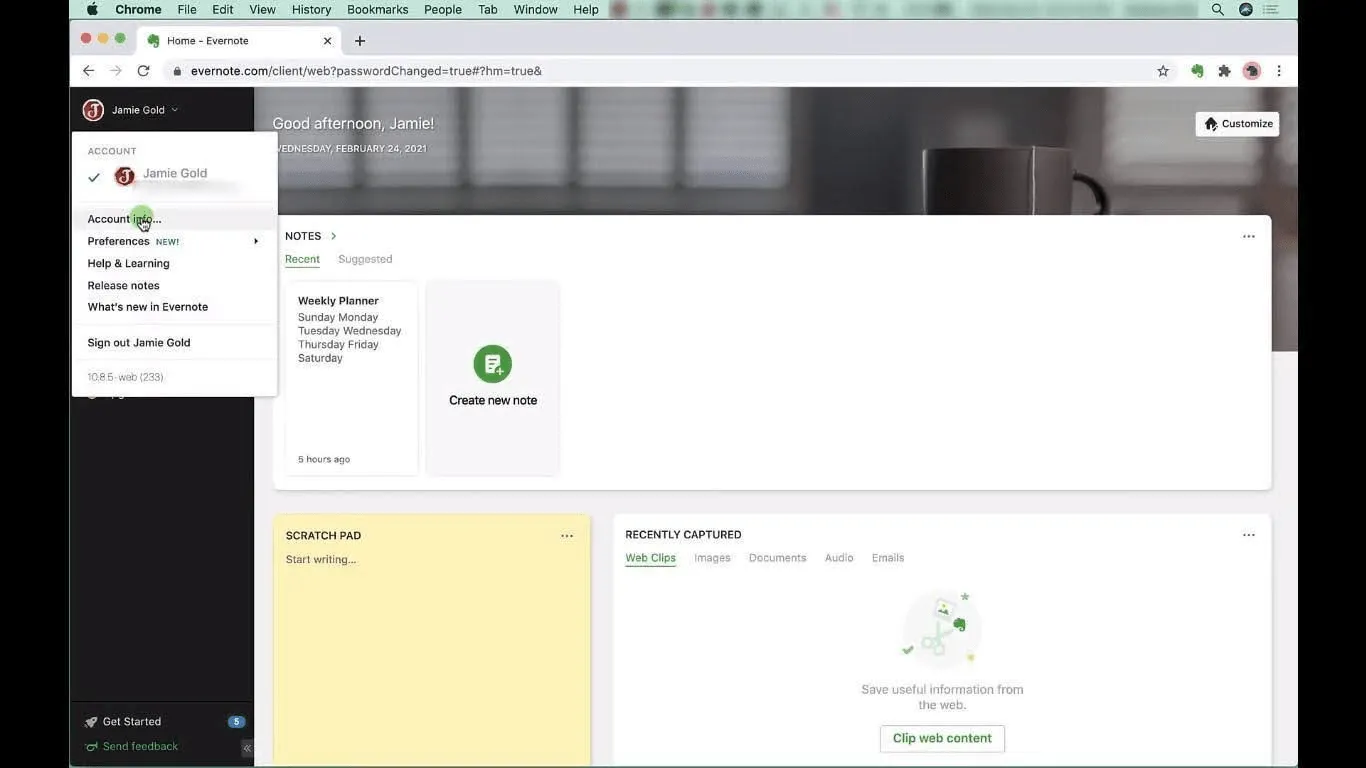The width and height of the screenshot is (1366, 768).
Task: Open Chrome three-dot menu
Action: [x=1279, y=71]
